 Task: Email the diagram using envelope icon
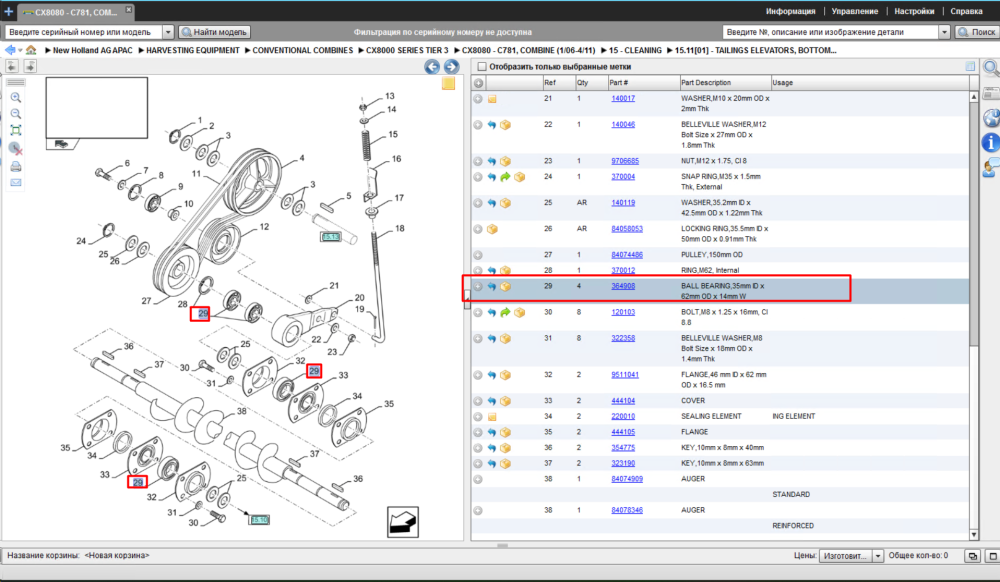[16, 182]
